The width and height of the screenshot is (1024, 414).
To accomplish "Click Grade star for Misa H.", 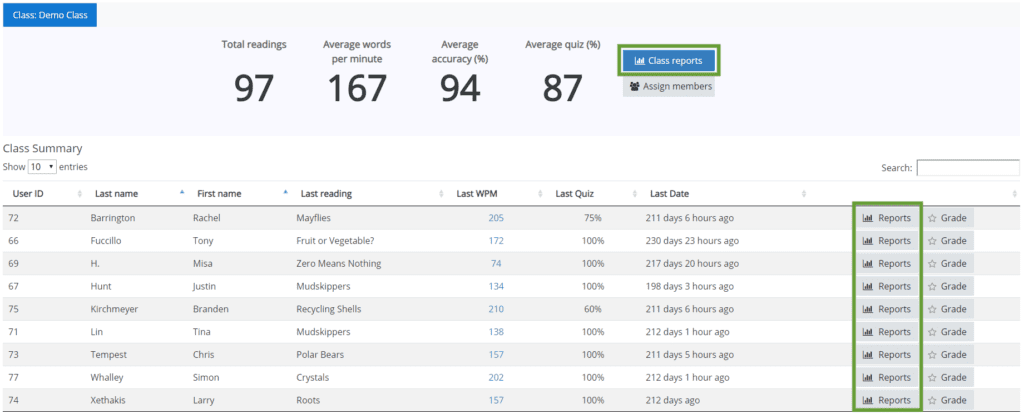I will [x=947, y=264].
